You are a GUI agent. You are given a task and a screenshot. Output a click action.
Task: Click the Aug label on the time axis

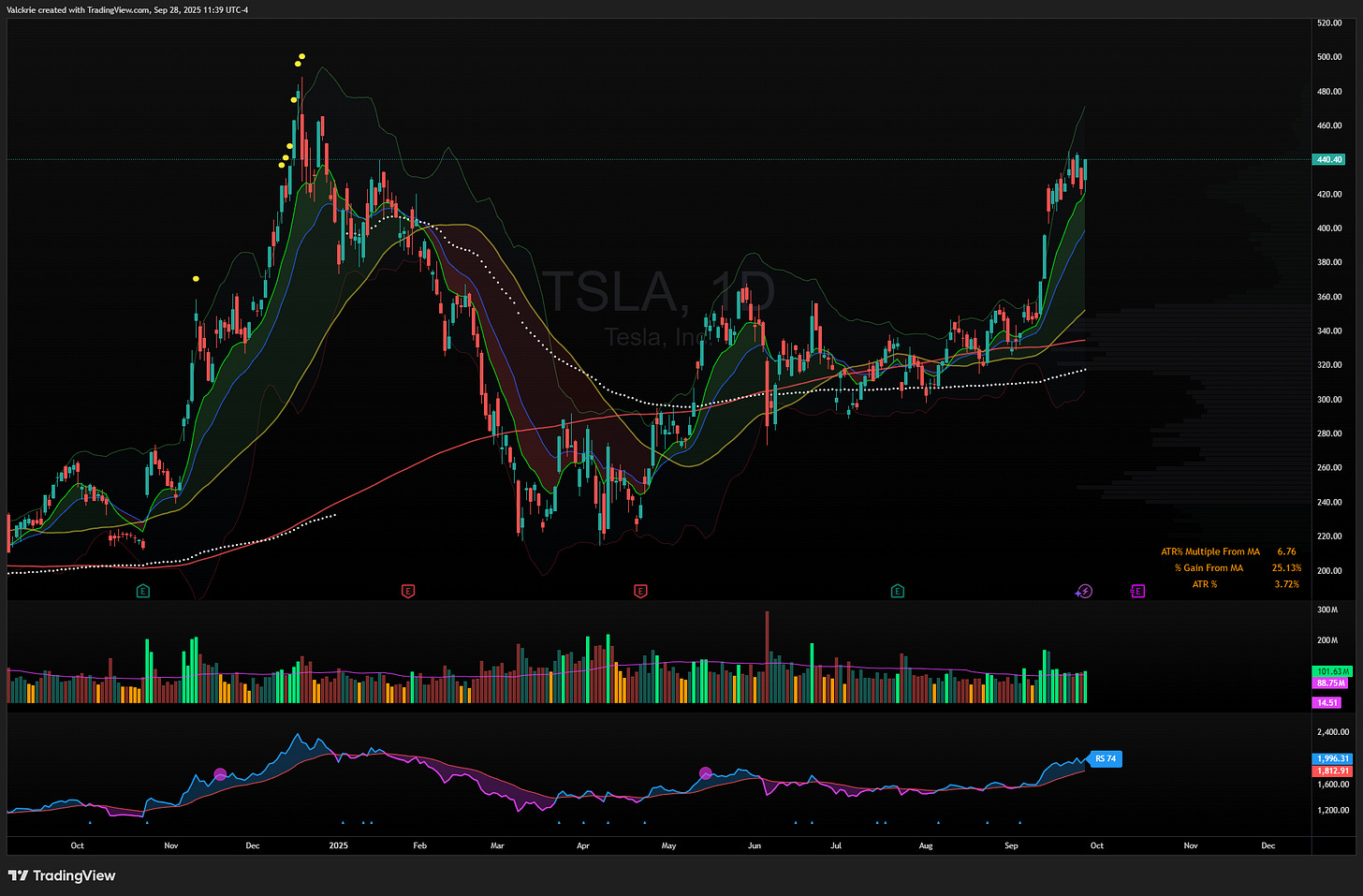point(926,845)
